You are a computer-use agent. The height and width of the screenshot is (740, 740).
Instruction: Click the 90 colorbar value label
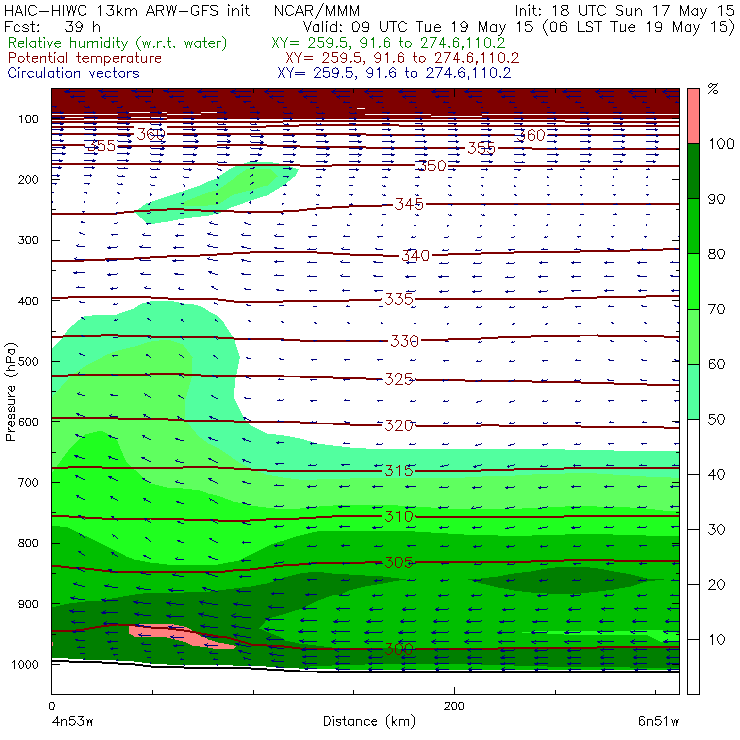(716, 199)
